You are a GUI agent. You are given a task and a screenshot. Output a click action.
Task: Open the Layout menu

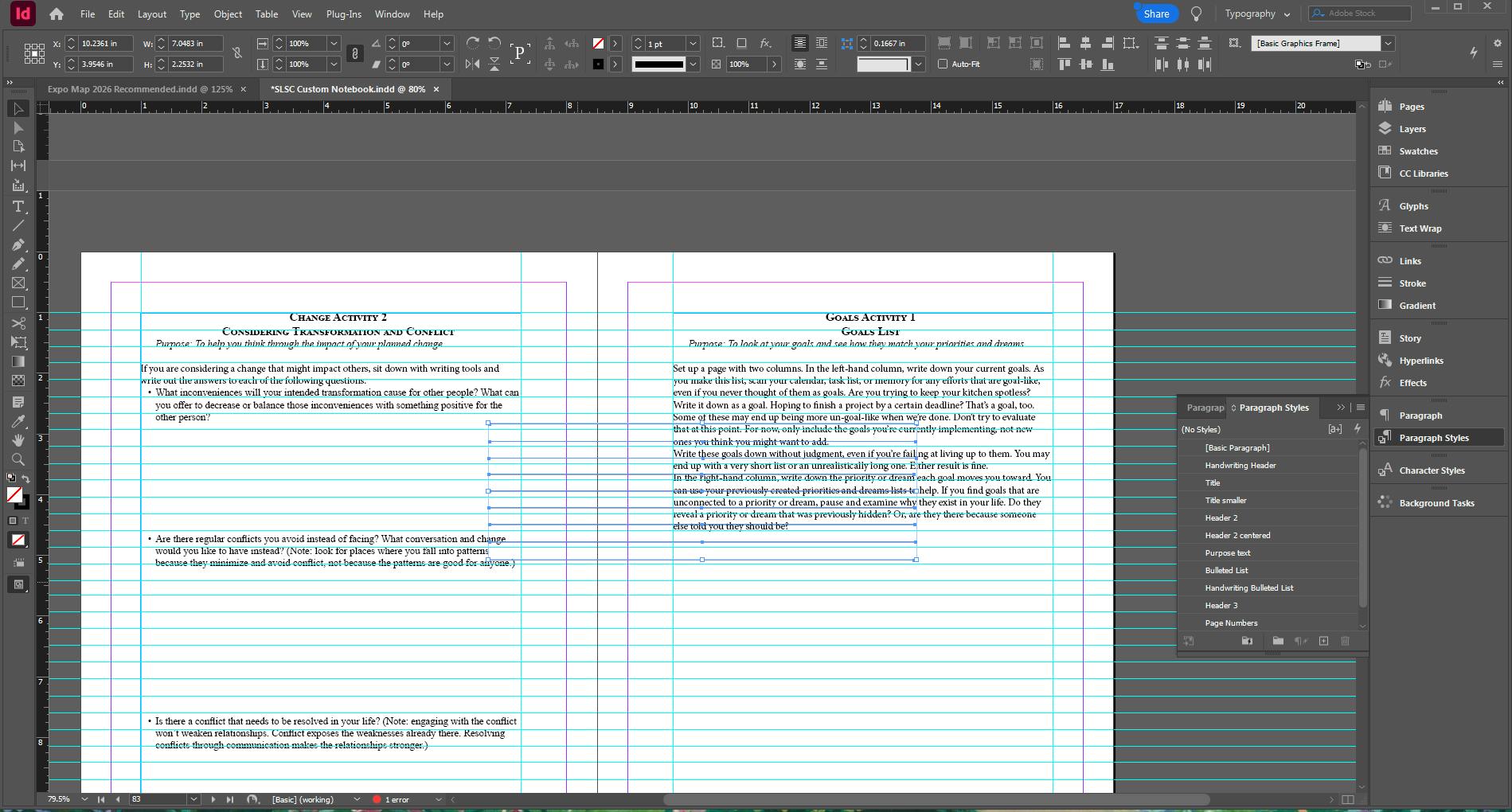[x=151, y=14]
